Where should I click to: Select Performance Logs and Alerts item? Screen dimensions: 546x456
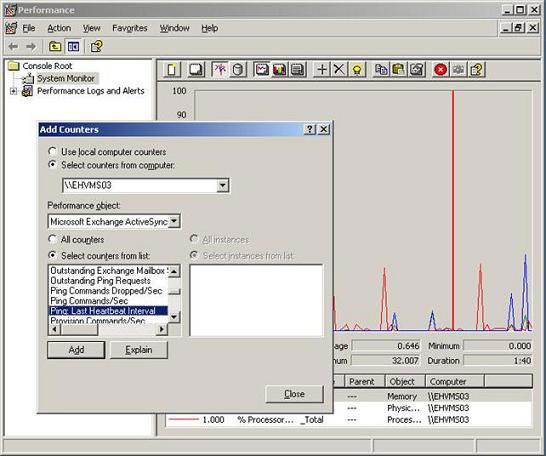point(91,91)
